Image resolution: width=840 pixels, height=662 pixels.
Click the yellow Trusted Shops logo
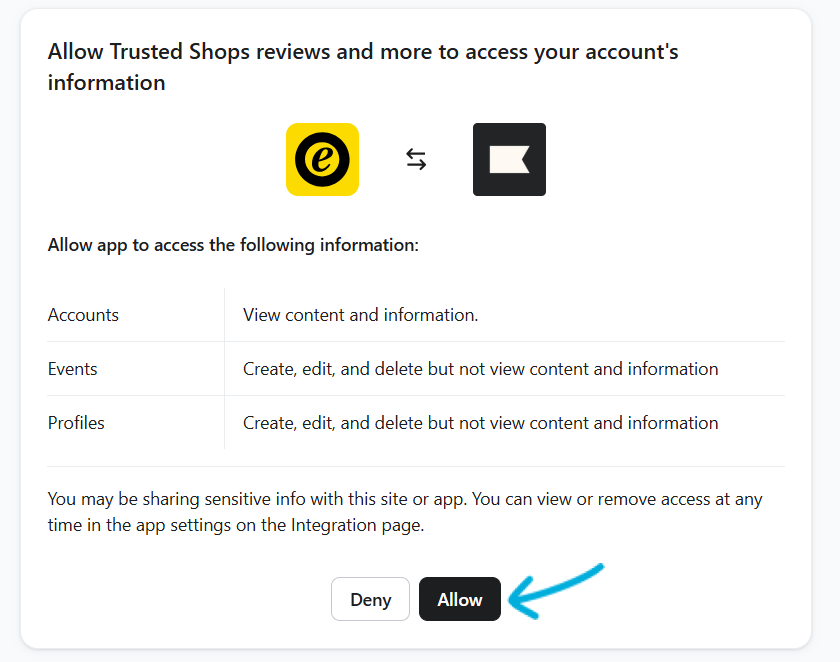pos(322,159)
